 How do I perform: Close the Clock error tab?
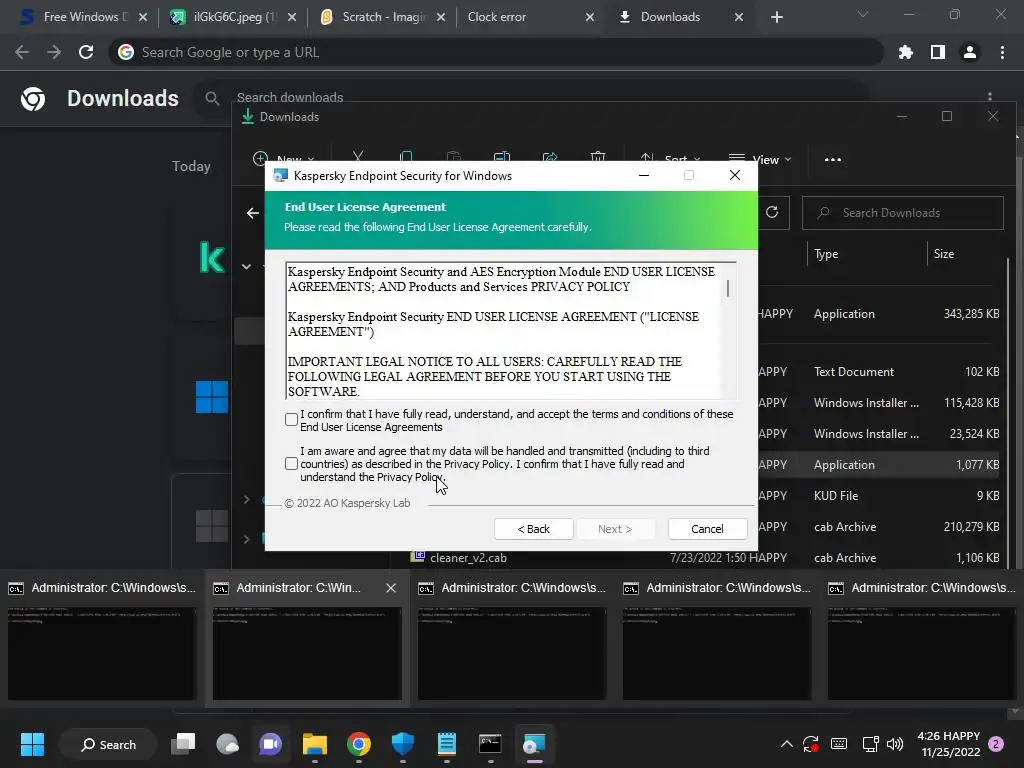[x=590, y=17]
